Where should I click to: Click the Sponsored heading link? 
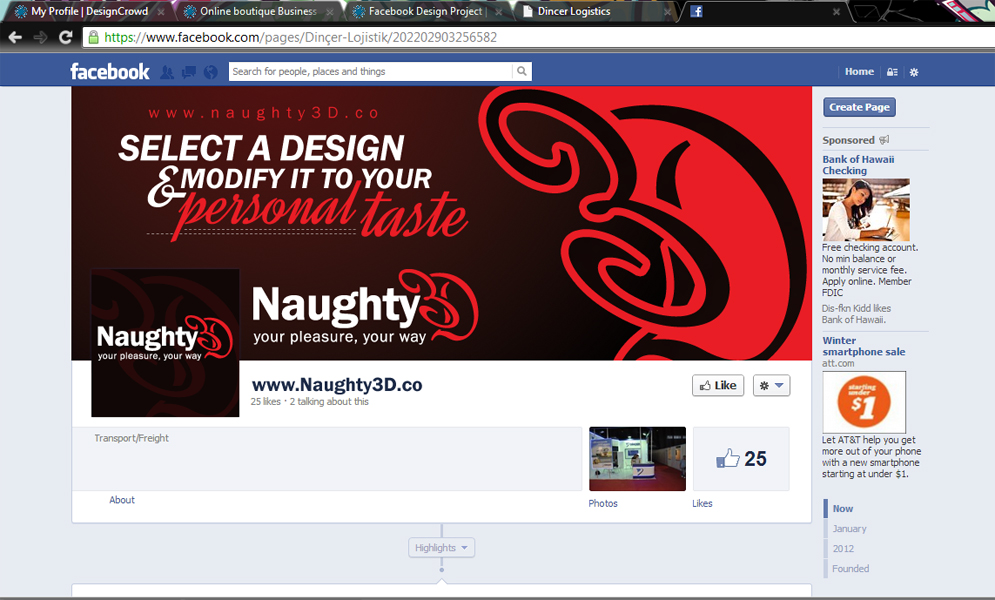pyautogui.click(x=848, y=140)
